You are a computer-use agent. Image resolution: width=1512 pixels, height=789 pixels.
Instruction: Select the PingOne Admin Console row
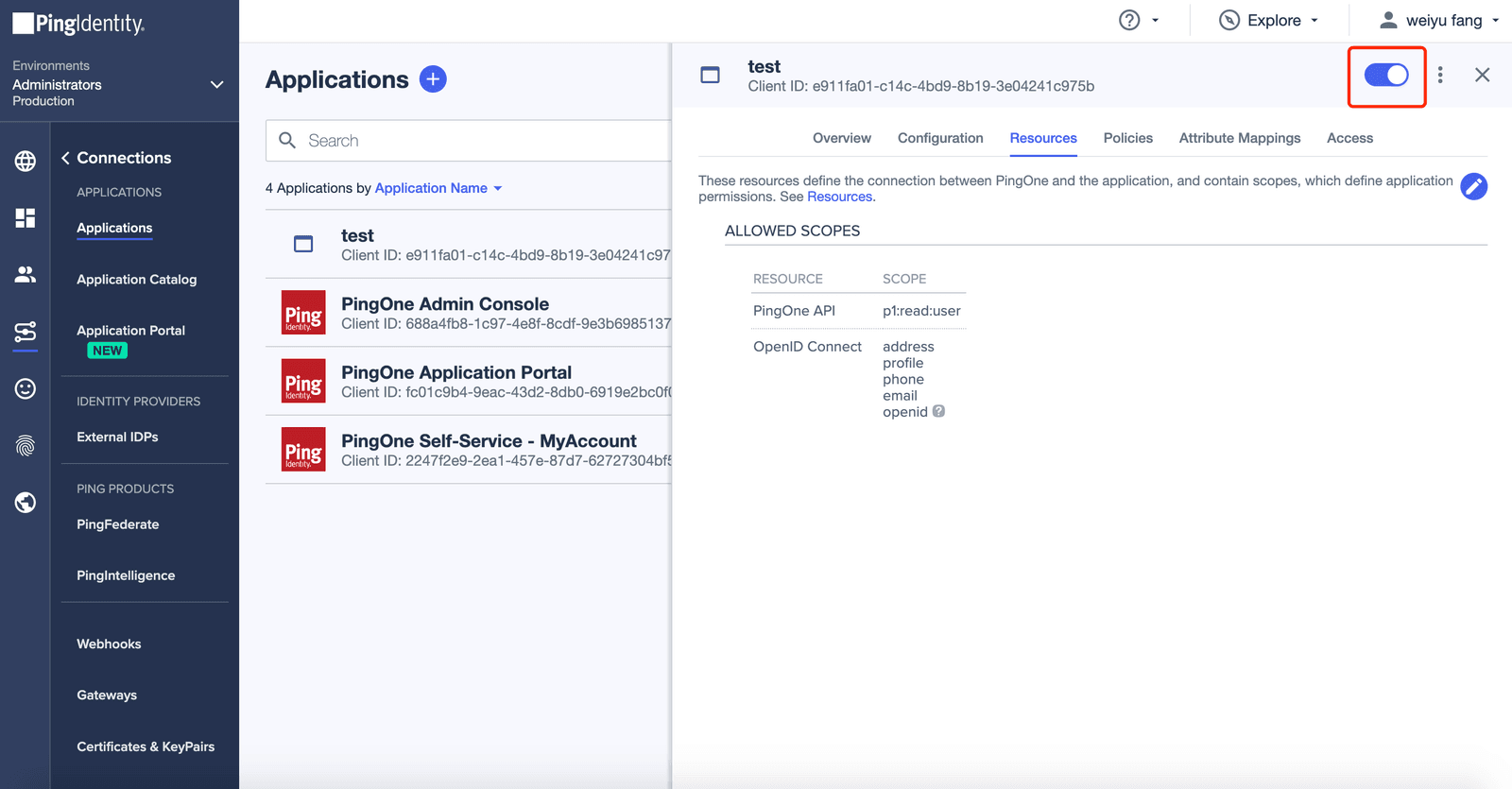pos(468,312)
